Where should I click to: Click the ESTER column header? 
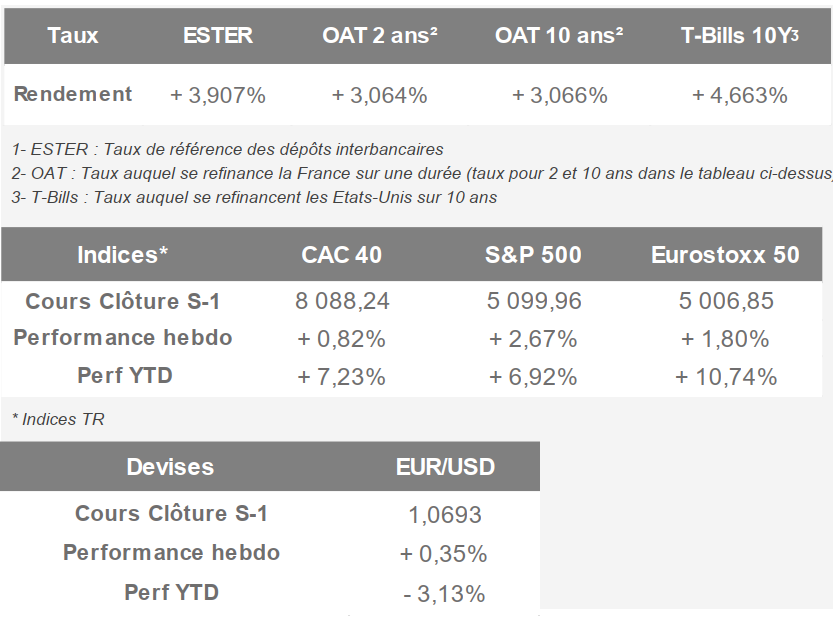(x=218, y=36)
